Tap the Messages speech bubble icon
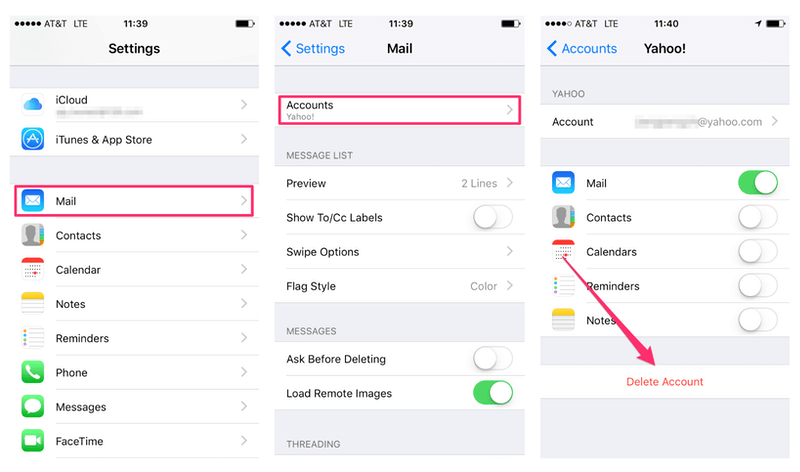The image size is (800, 472). pos(33,407)
